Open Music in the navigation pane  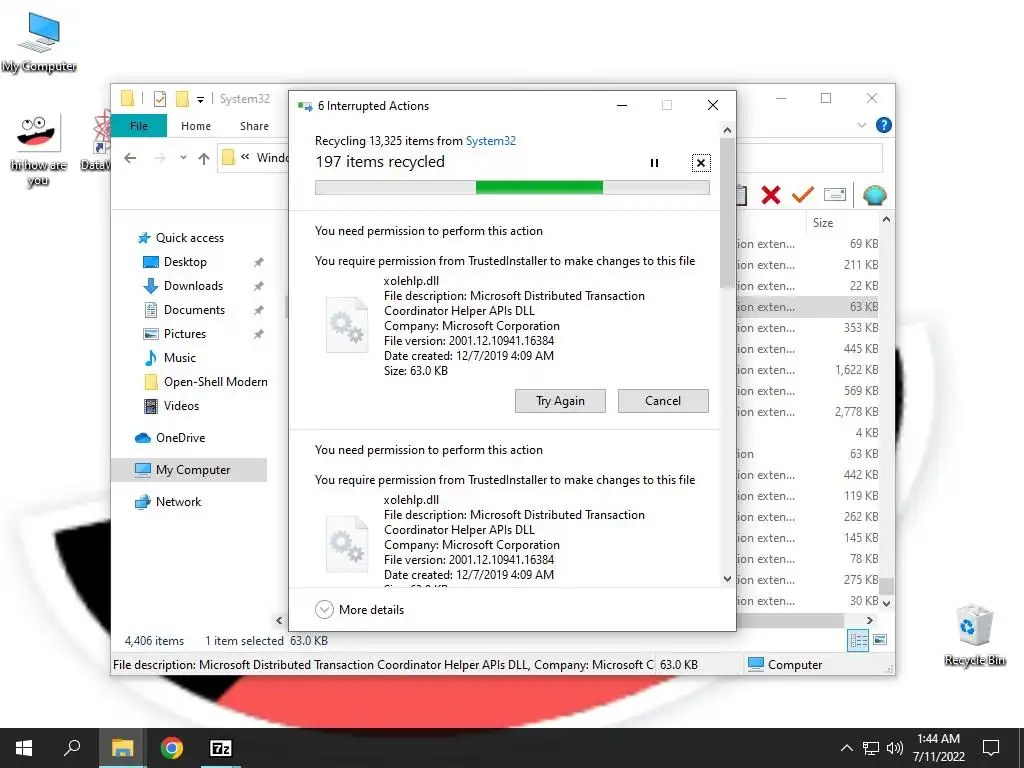point(180,358)
